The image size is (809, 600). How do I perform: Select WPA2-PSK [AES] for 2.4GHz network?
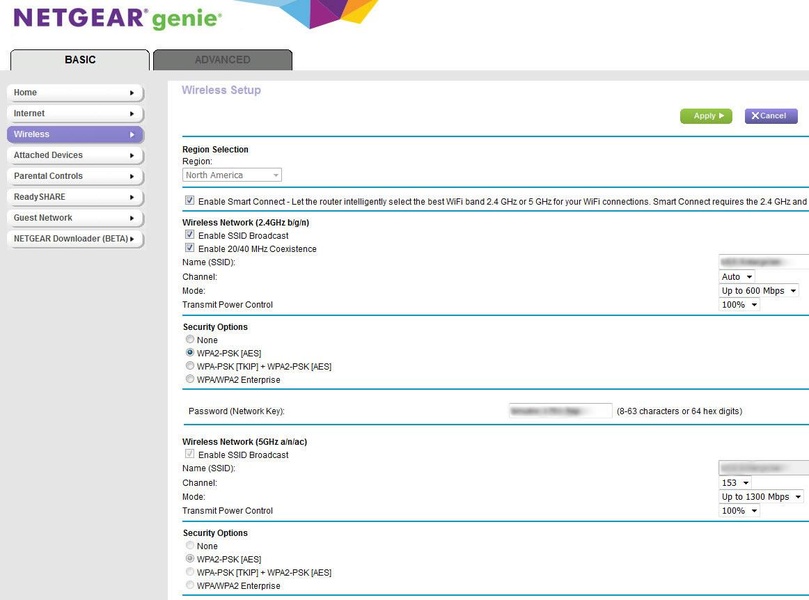tap(190, 353)
